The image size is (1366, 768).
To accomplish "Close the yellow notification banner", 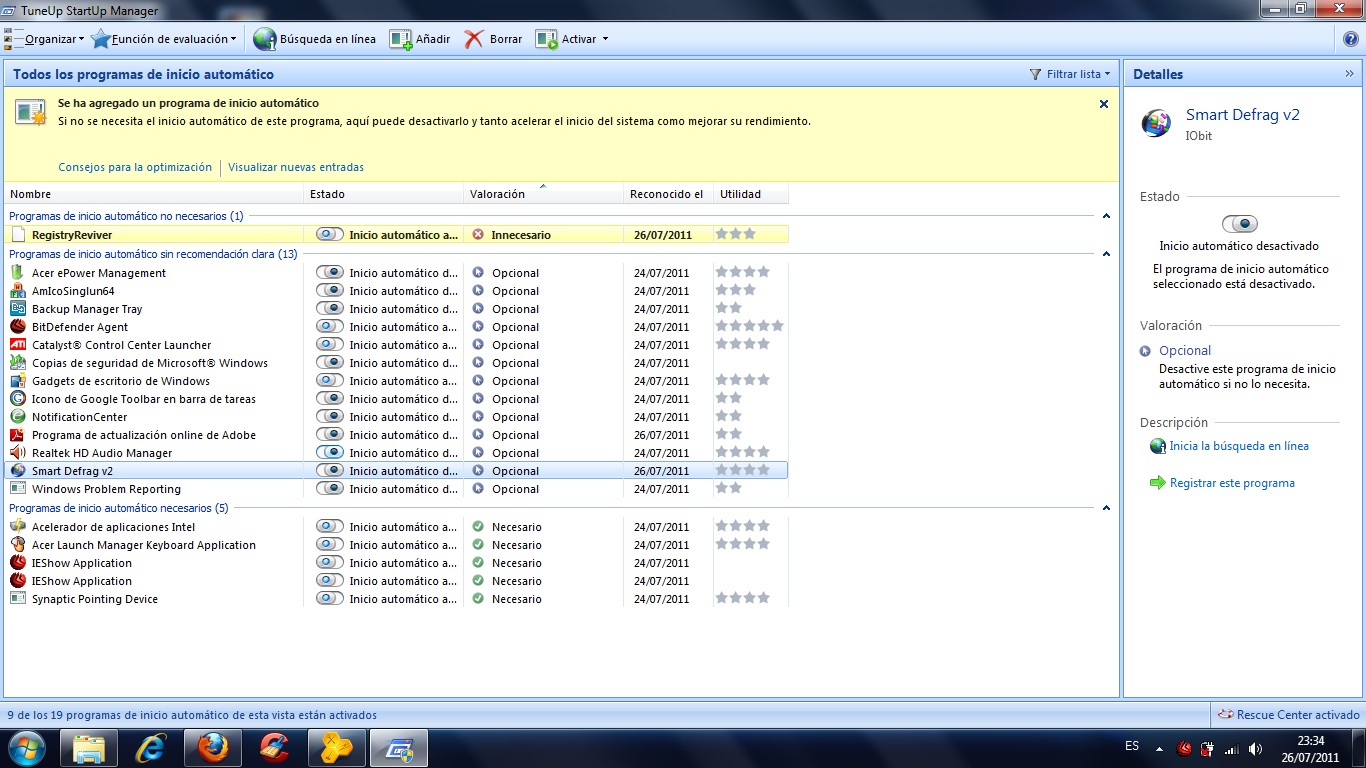I will [x=1104, y=104].
